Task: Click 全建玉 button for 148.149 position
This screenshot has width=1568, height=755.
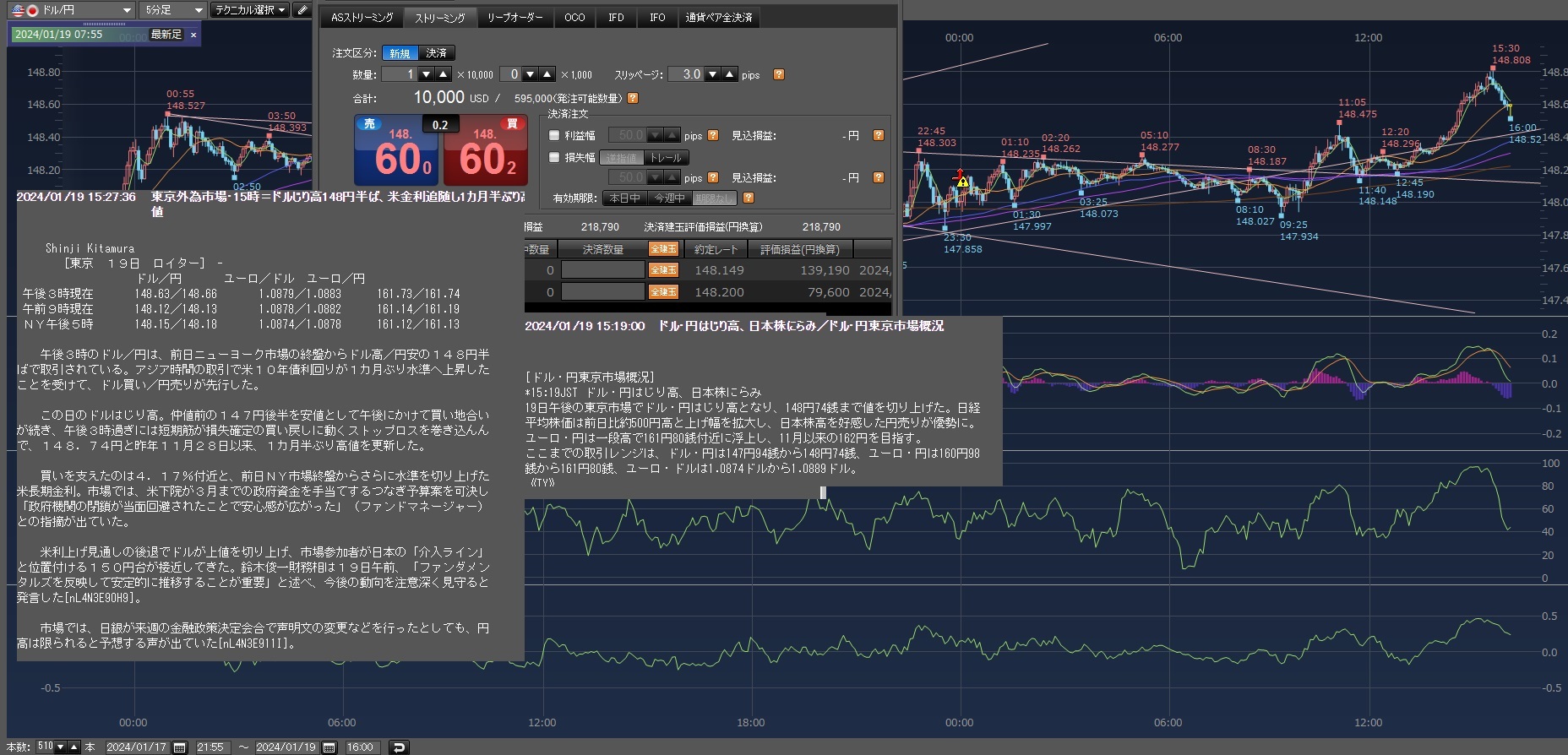Action: point(663,270)
